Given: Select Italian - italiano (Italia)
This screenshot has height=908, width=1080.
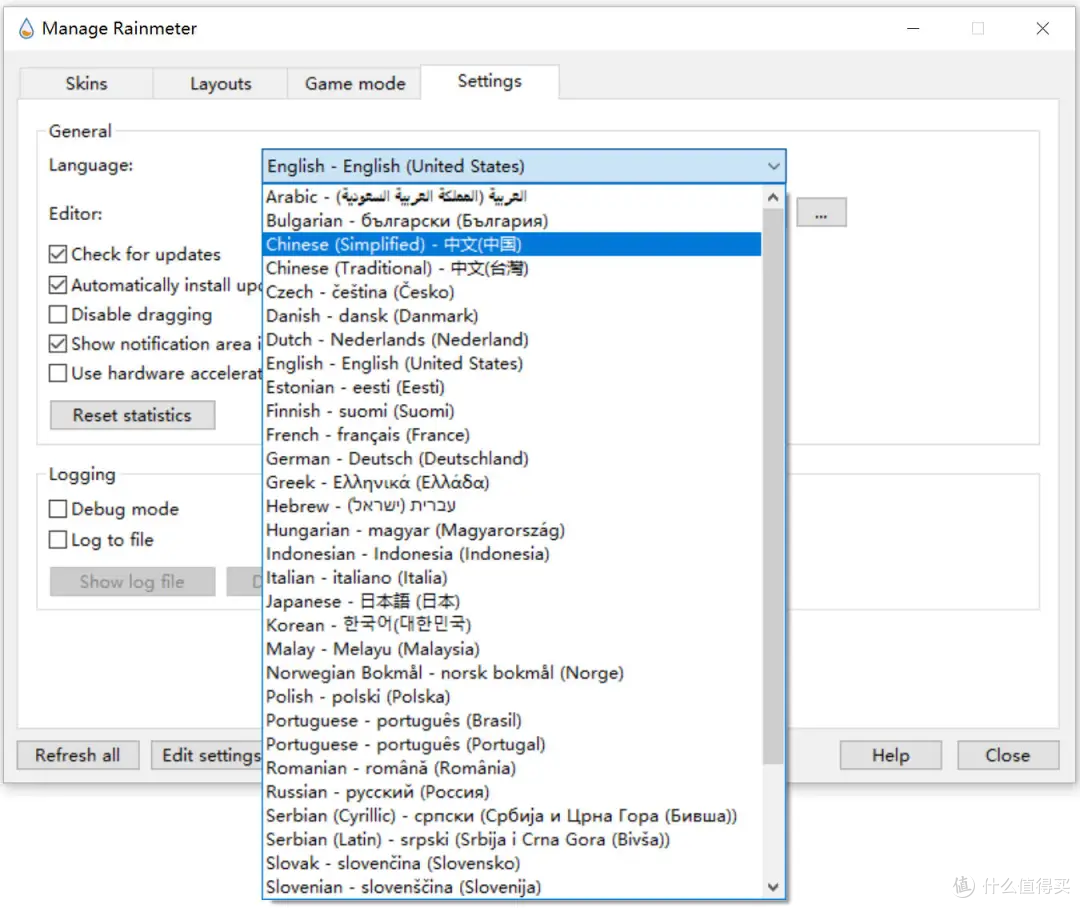Looking at the screenshot, I should tap(512, 577).
